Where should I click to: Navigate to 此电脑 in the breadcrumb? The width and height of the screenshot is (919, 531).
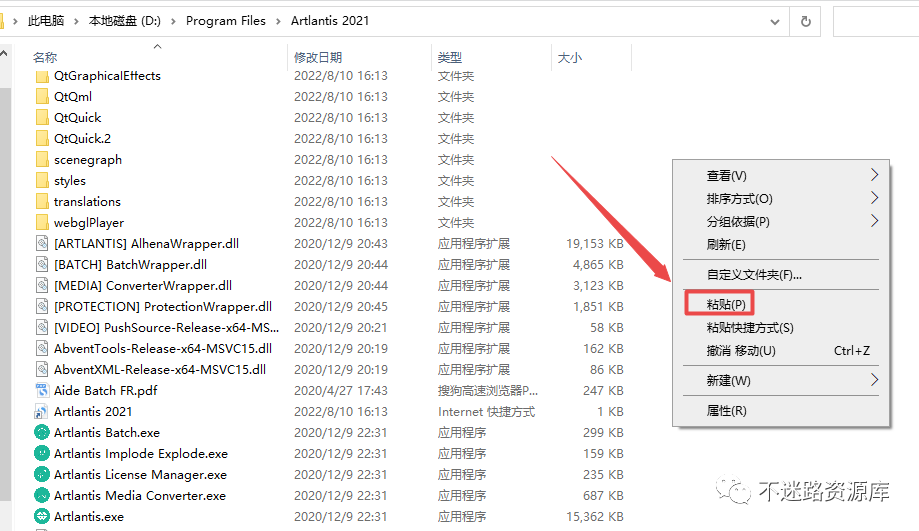click(x=46, y=21)
